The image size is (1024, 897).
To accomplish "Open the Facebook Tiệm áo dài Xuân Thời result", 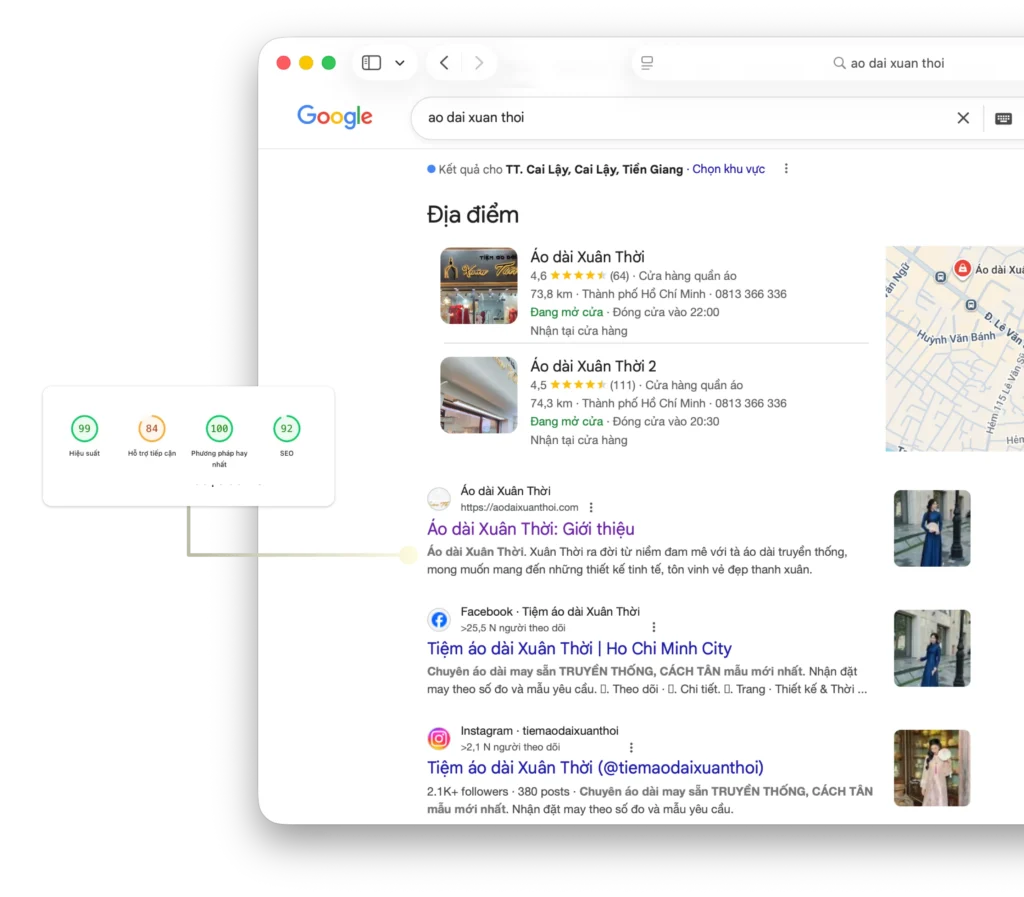I will click(579, 648).
